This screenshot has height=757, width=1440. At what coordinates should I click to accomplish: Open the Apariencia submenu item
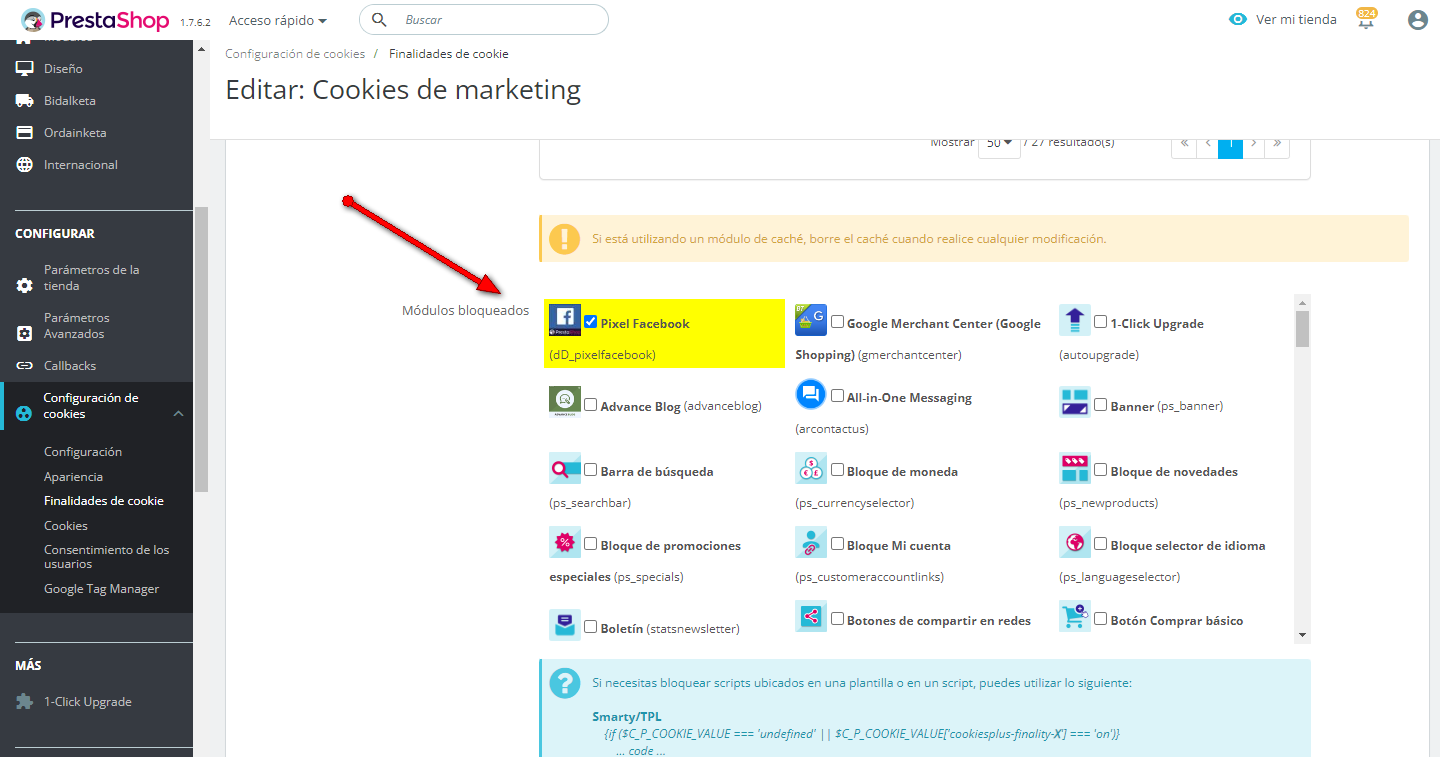click(73, 477)
